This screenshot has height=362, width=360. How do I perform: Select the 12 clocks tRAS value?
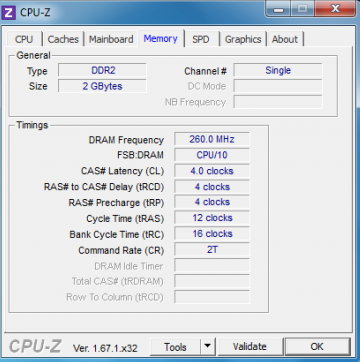coord(212,218)
